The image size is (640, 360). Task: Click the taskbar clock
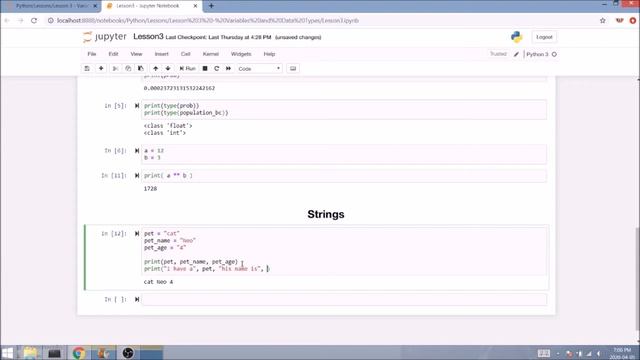pyautogui.click(x=622, y=353)
